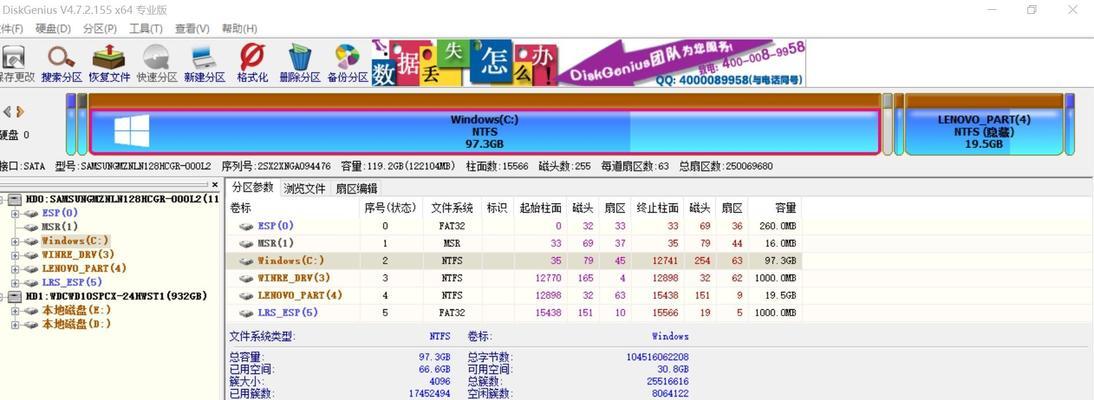Click the 终止柱面 column header
Image resolution: width=1094 pixels, height=400 pixels.
pos(658,208)
